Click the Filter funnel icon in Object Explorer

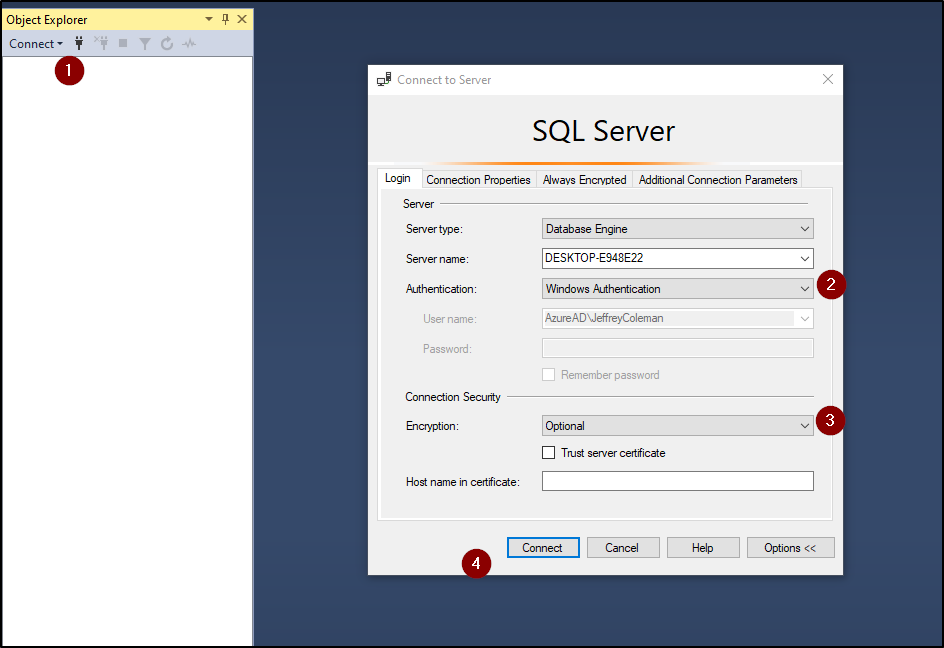point(144,43)
